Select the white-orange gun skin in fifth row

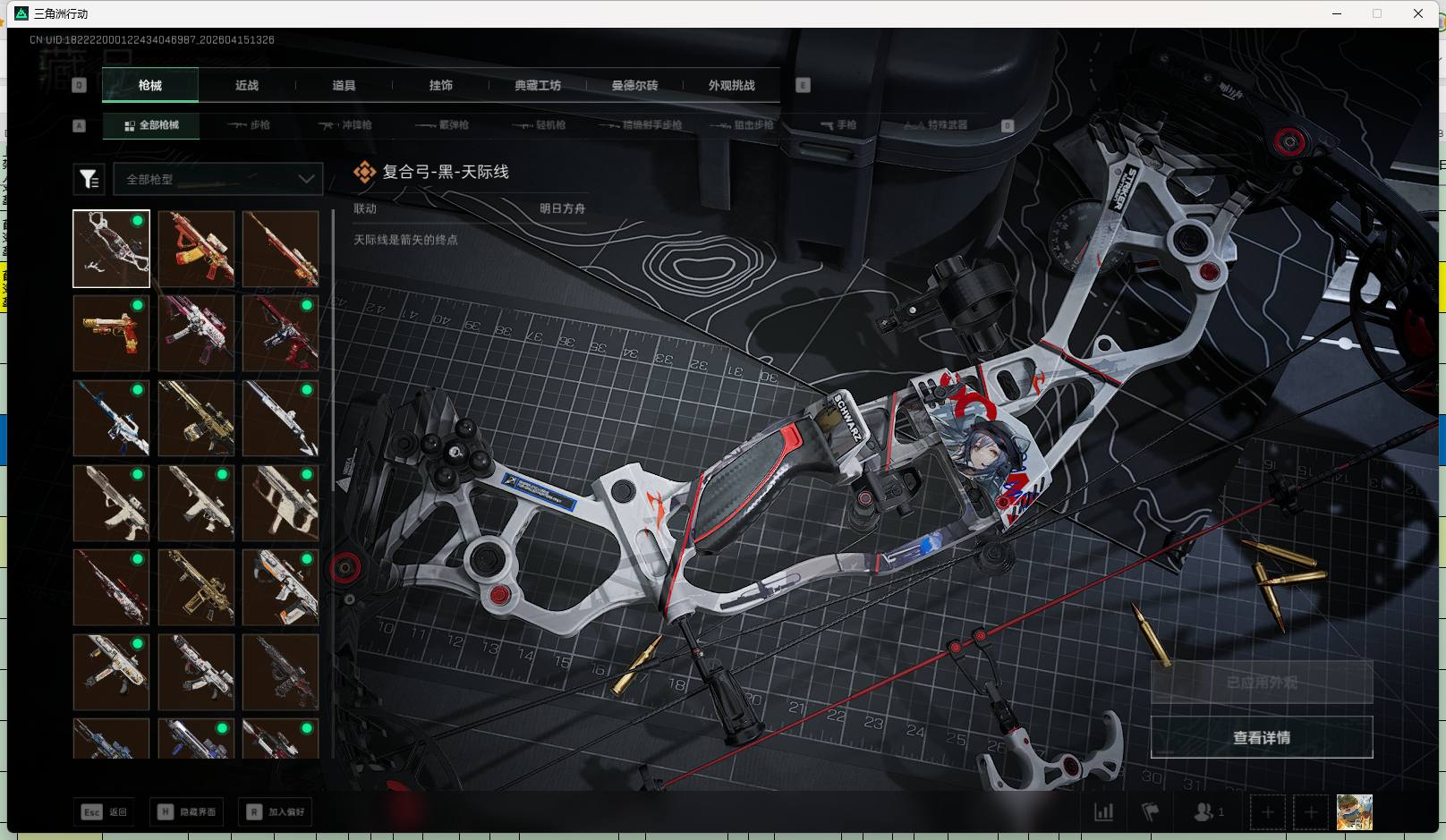tap(280, 587)
